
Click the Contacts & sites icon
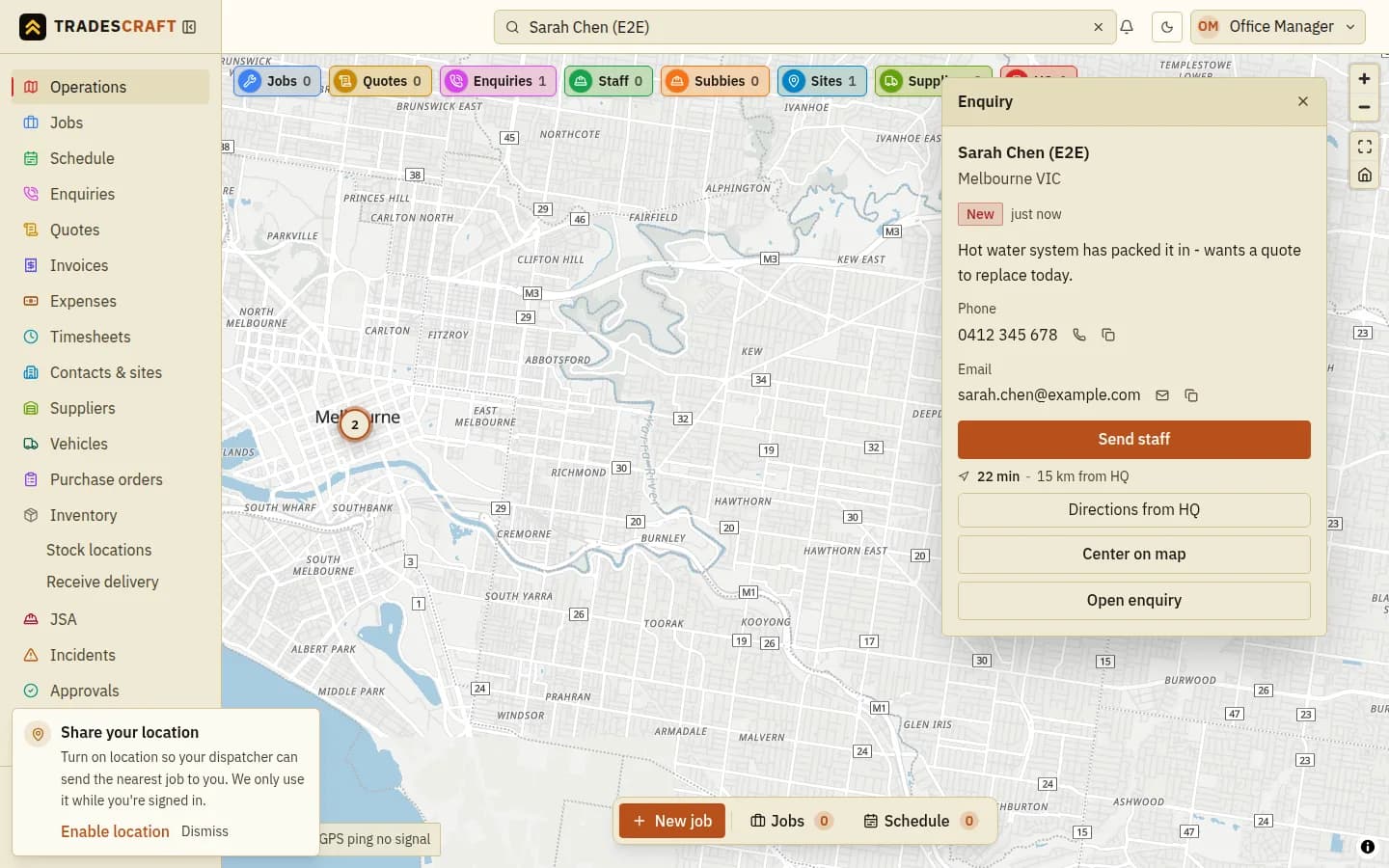tap(31, 372)
